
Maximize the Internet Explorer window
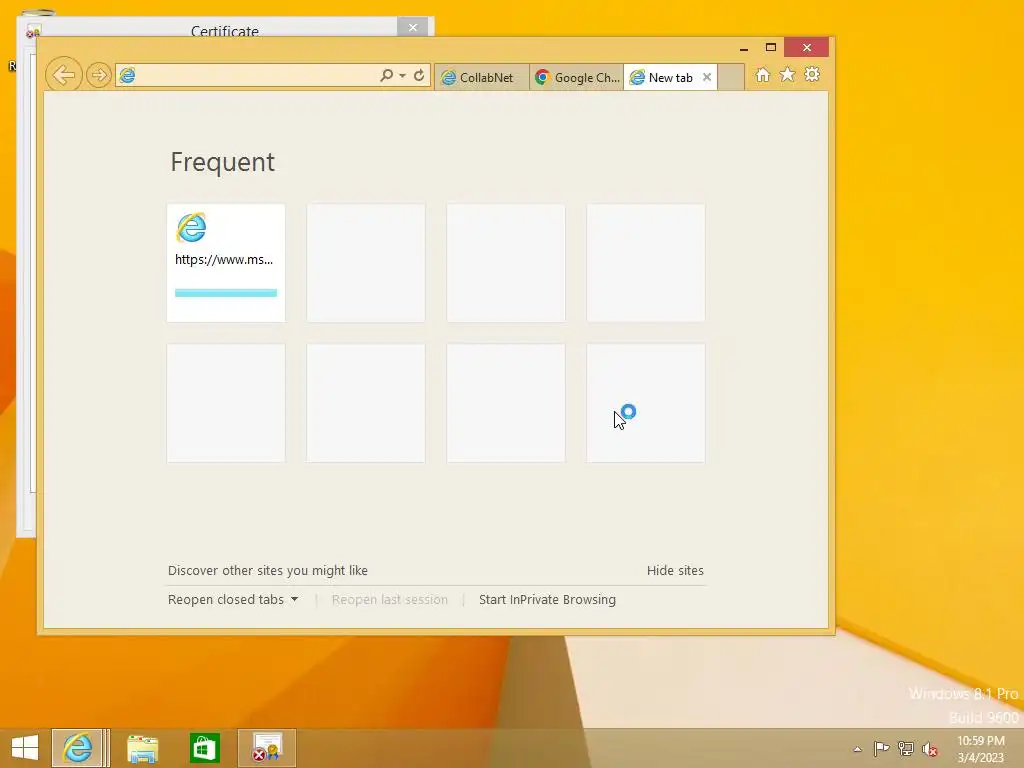tap(771, 48)
